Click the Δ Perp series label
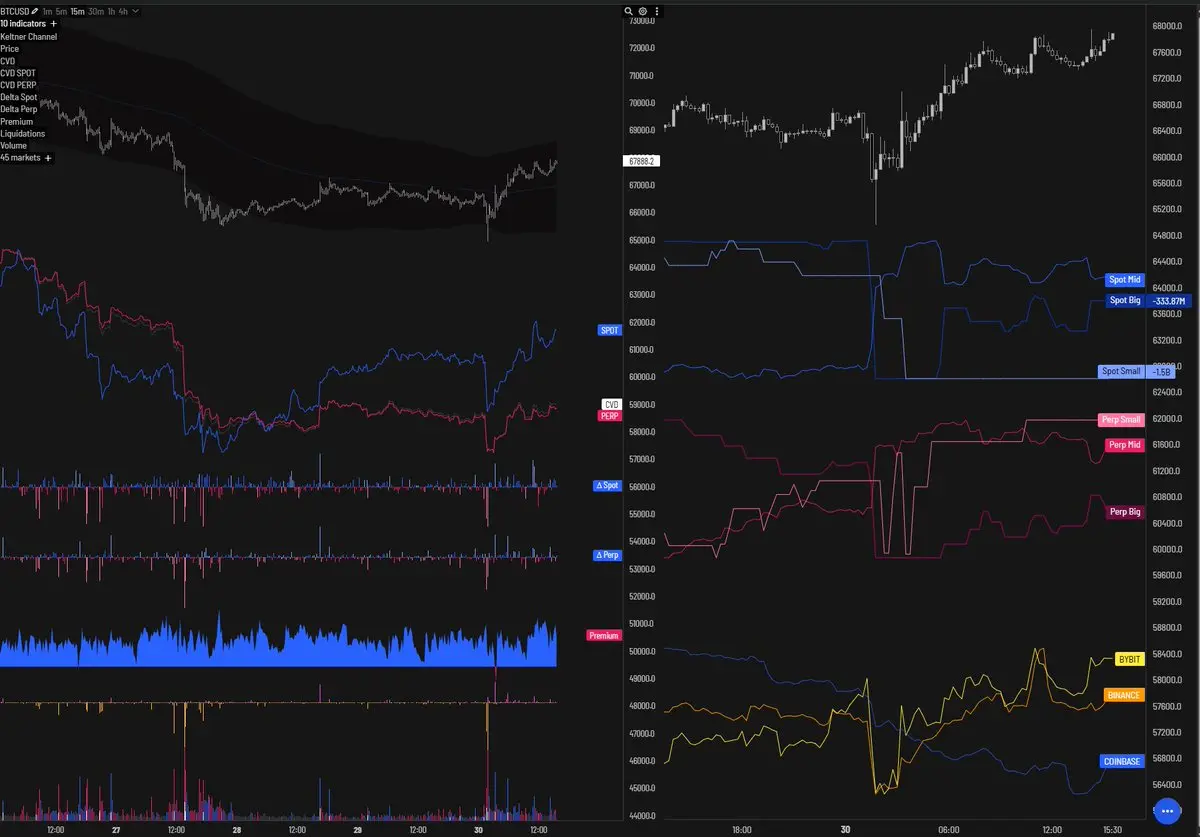This screenshot has width=1200, height=837. (607, 555)
